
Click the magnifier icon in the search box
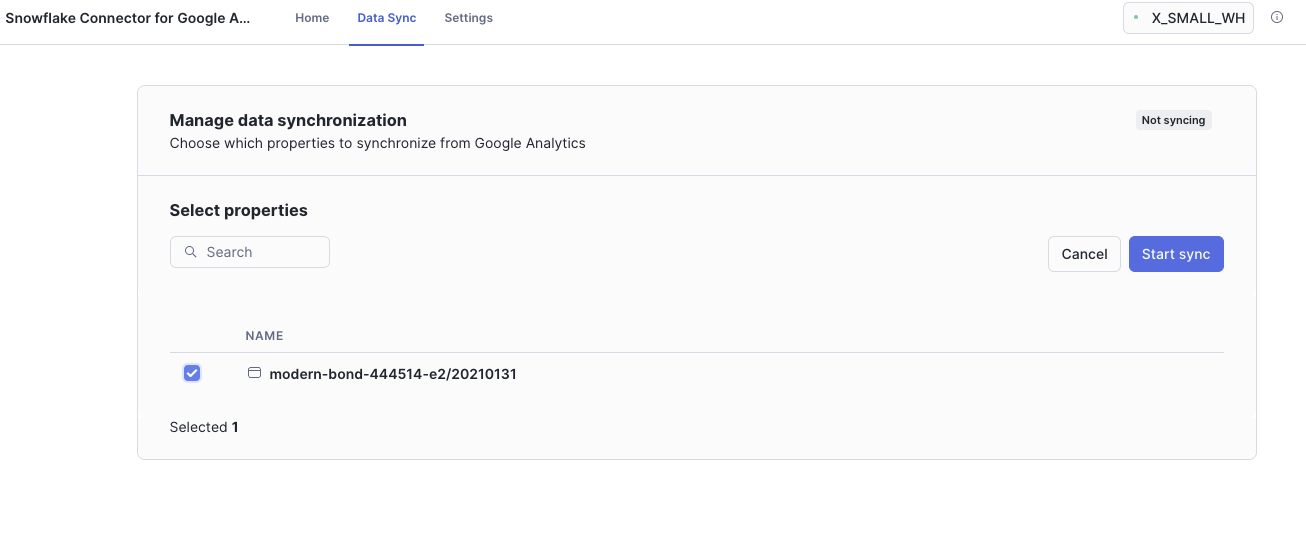(190, 252)
